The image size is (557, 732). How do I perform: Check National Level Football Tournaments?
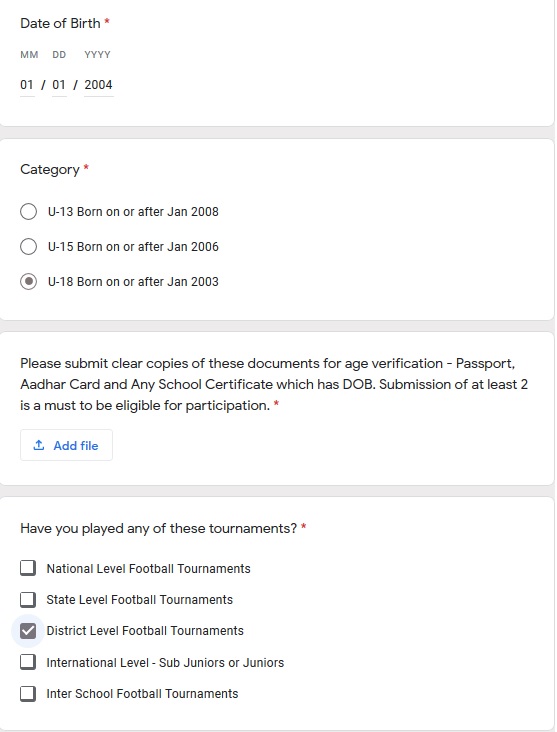[x=28, y=568]
